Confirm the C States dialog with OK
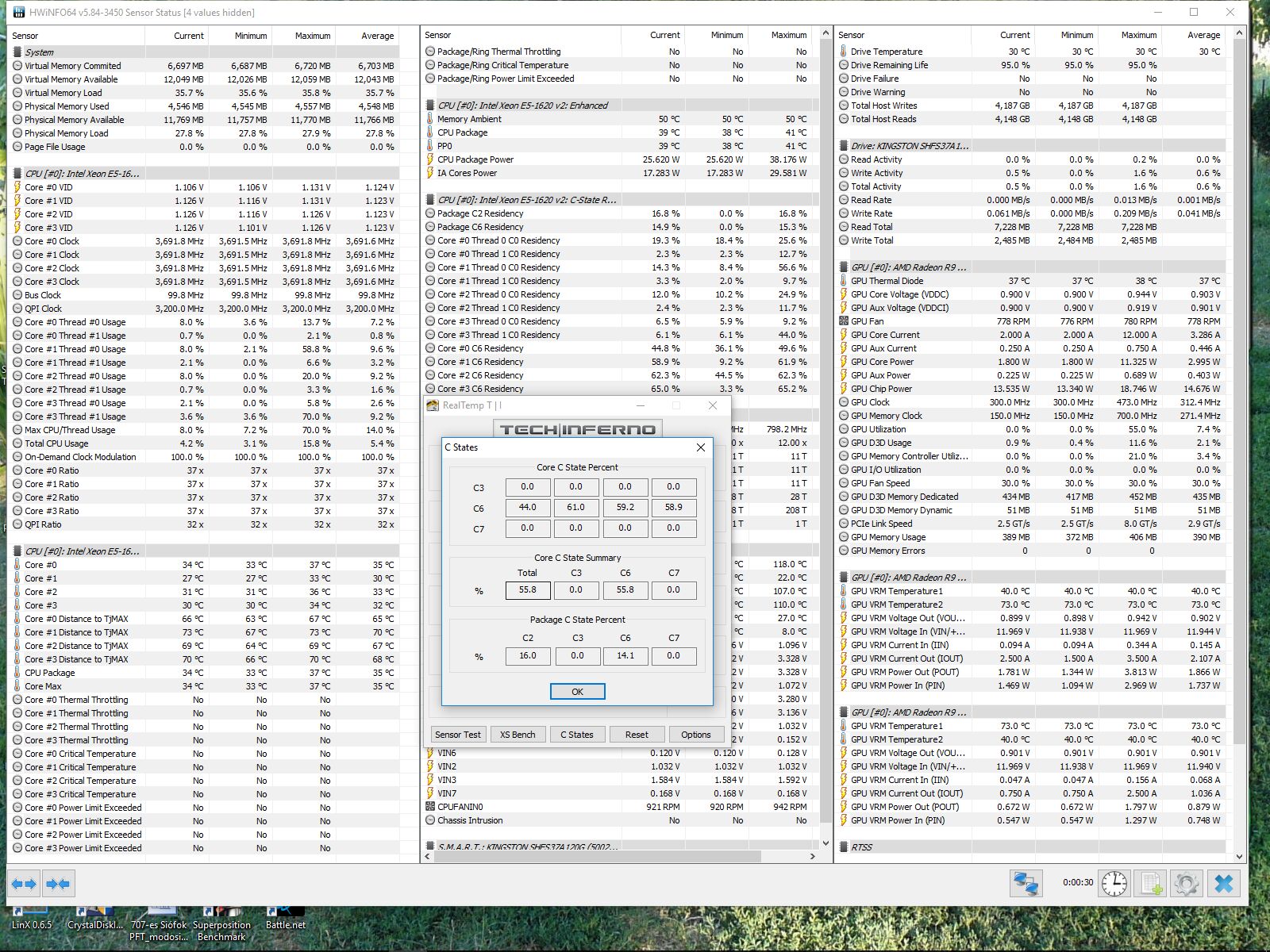 click(x=577, y=692)
